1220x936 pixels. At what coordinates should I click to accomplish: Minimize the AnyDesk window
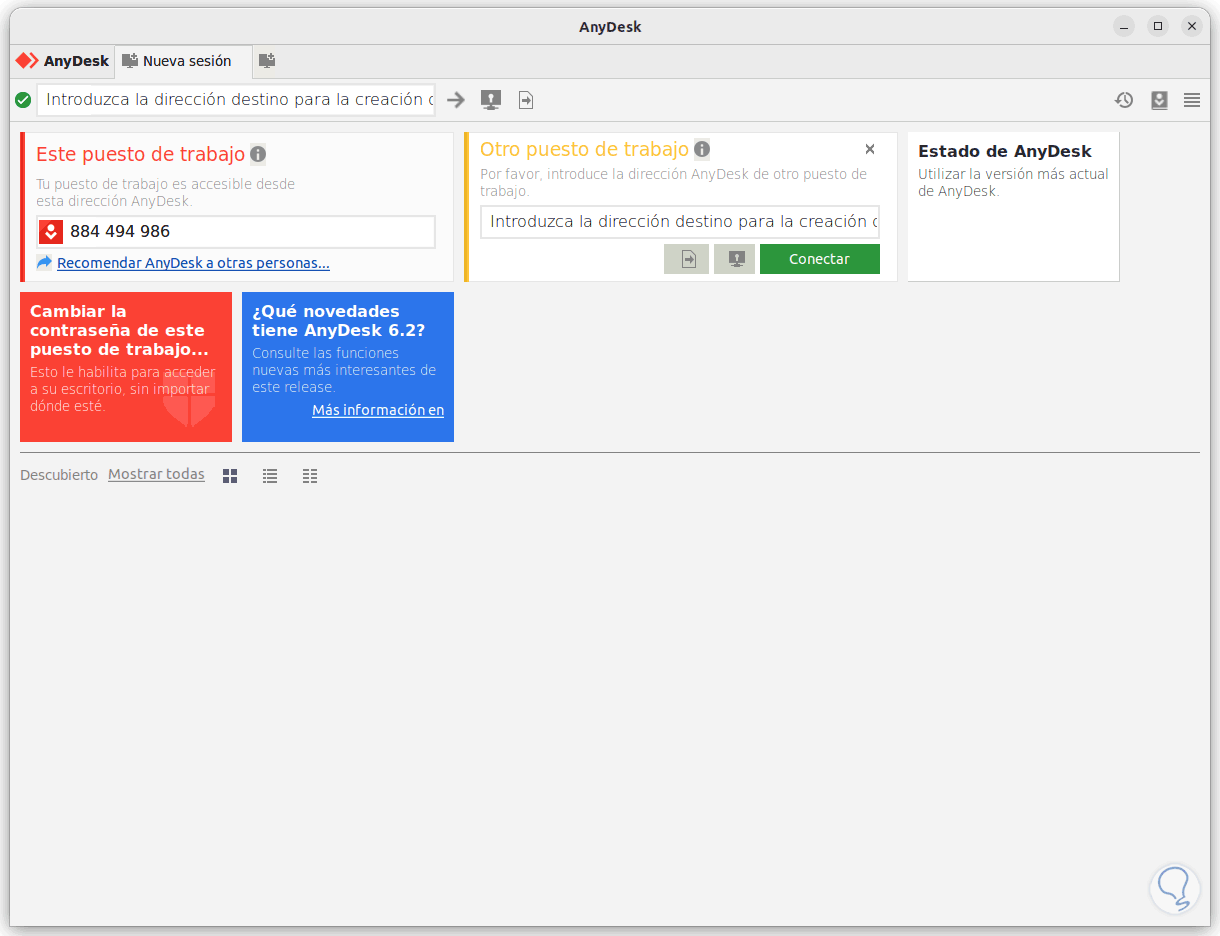[1124, 26]
